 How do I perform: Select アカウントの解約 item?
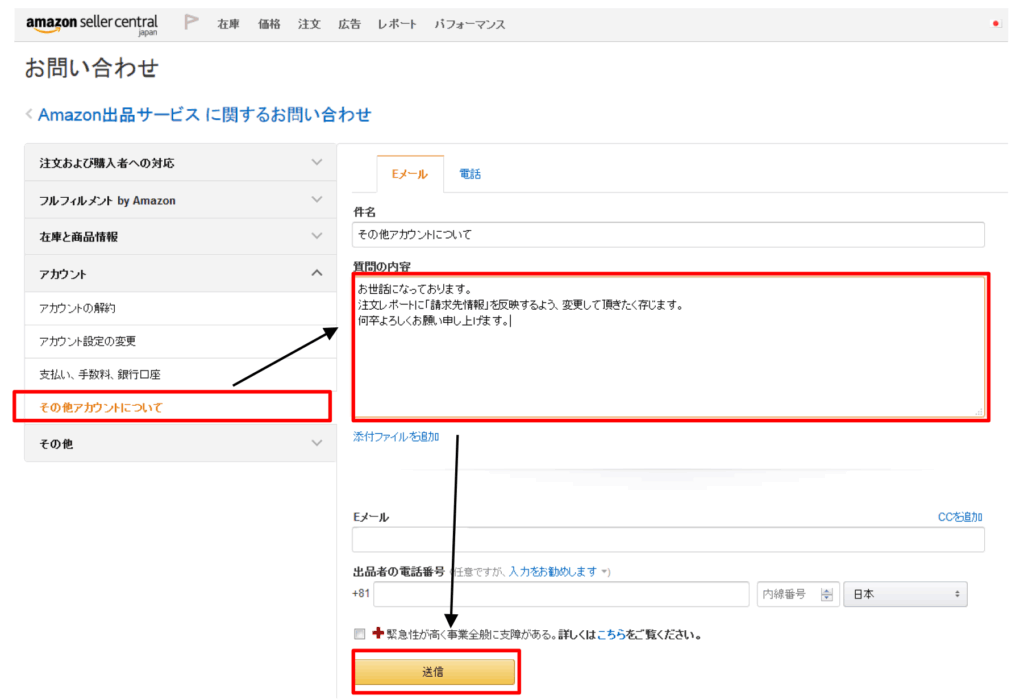pyautogui.click(x=180, y=308)
